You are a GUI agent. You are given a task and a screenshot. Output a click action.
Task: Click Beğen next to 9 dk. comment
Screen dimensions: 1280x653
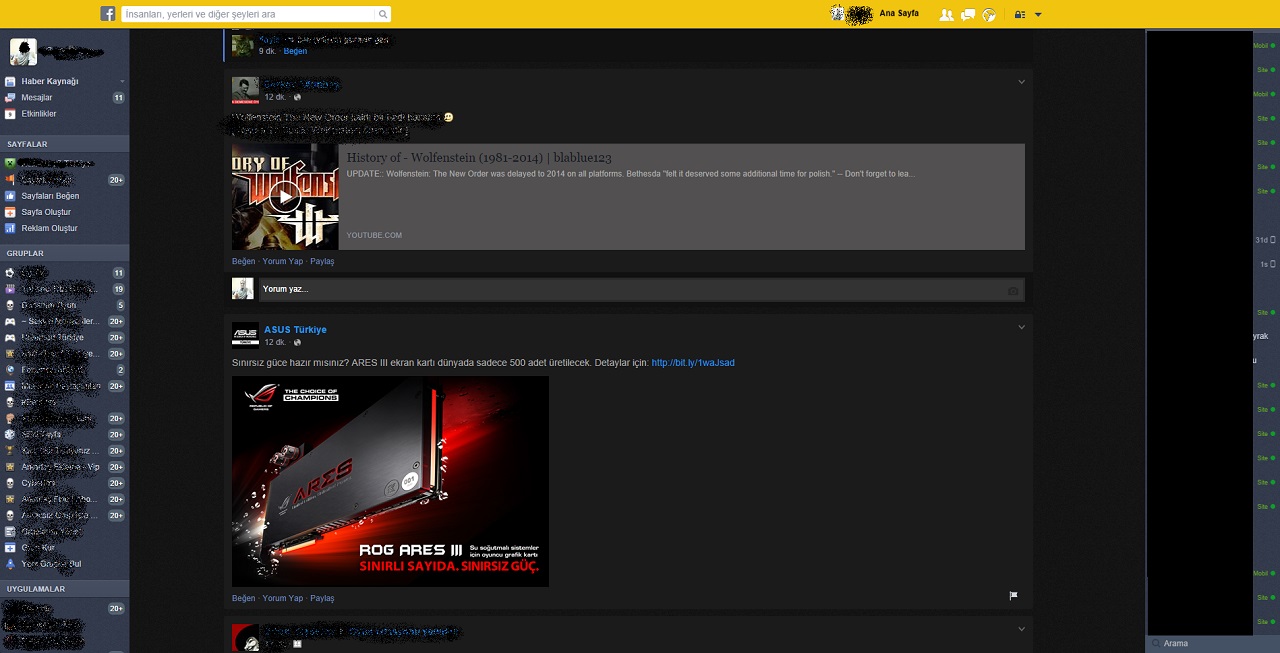(x=295, y=51)
